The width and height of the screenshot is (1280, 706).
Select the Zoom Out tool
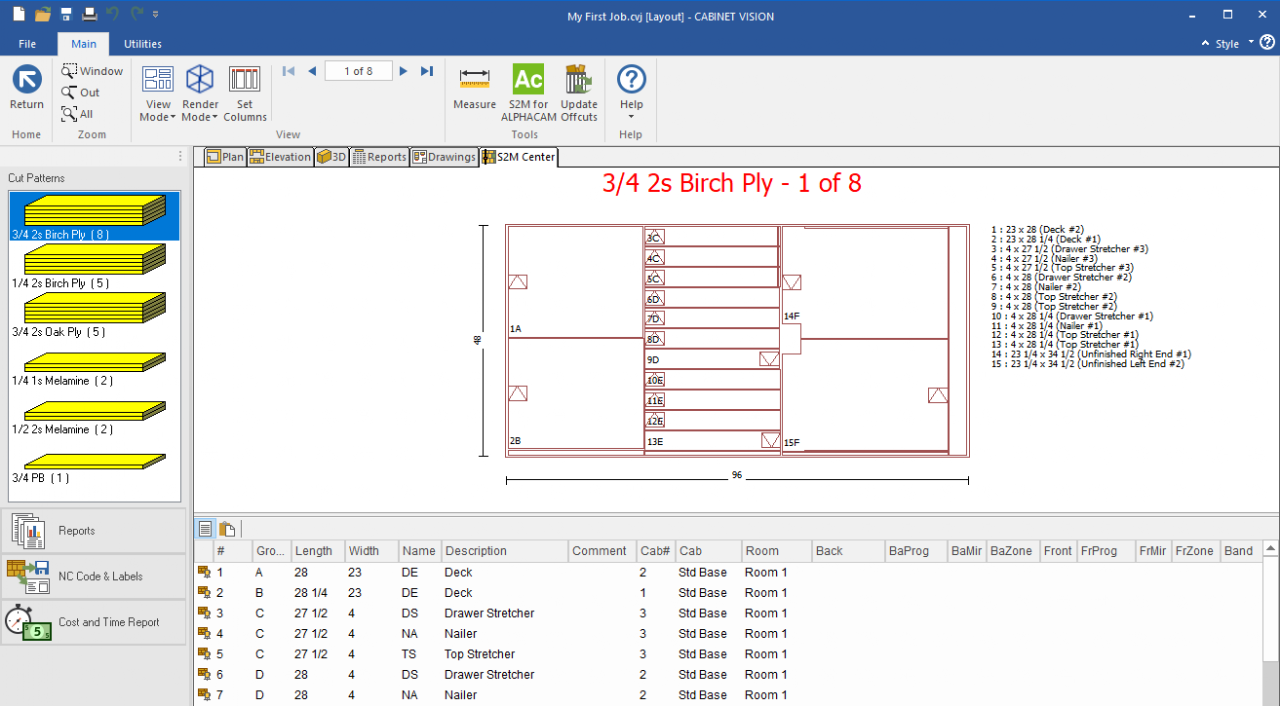(x=81, y=93)
